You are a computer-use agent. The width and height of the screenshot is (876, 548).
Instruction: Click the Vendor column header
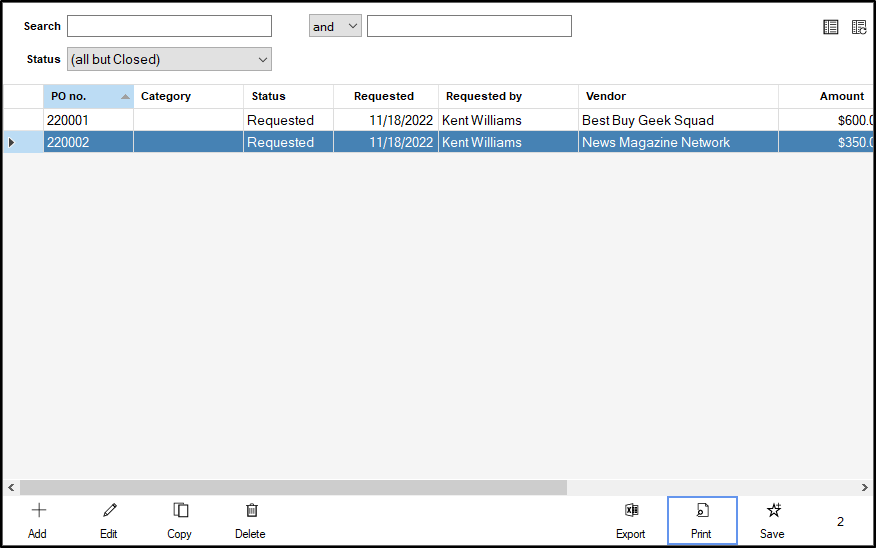point(677,97)
